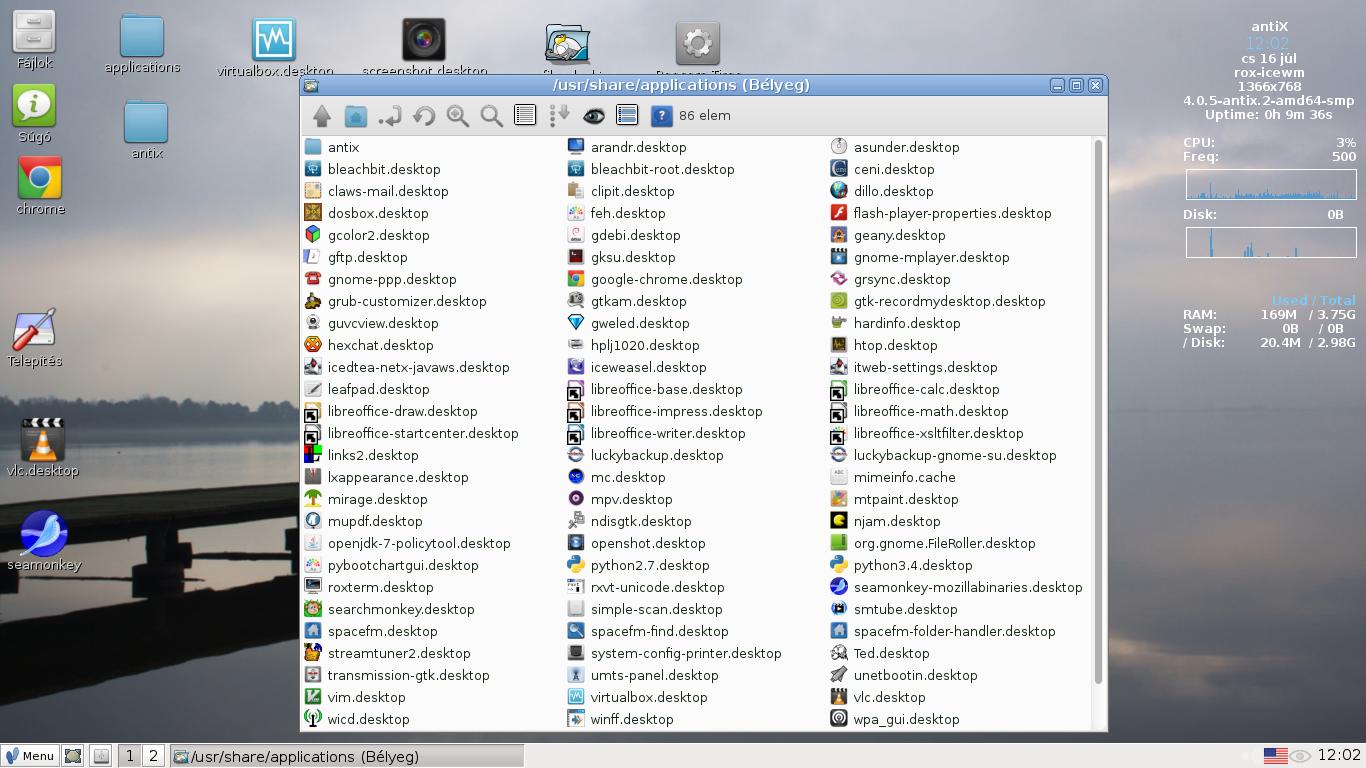The width and height of the screenshot is (1366, 768).
Task: Rescan the directory with refresh icon
Action: (x=424, y=116)
